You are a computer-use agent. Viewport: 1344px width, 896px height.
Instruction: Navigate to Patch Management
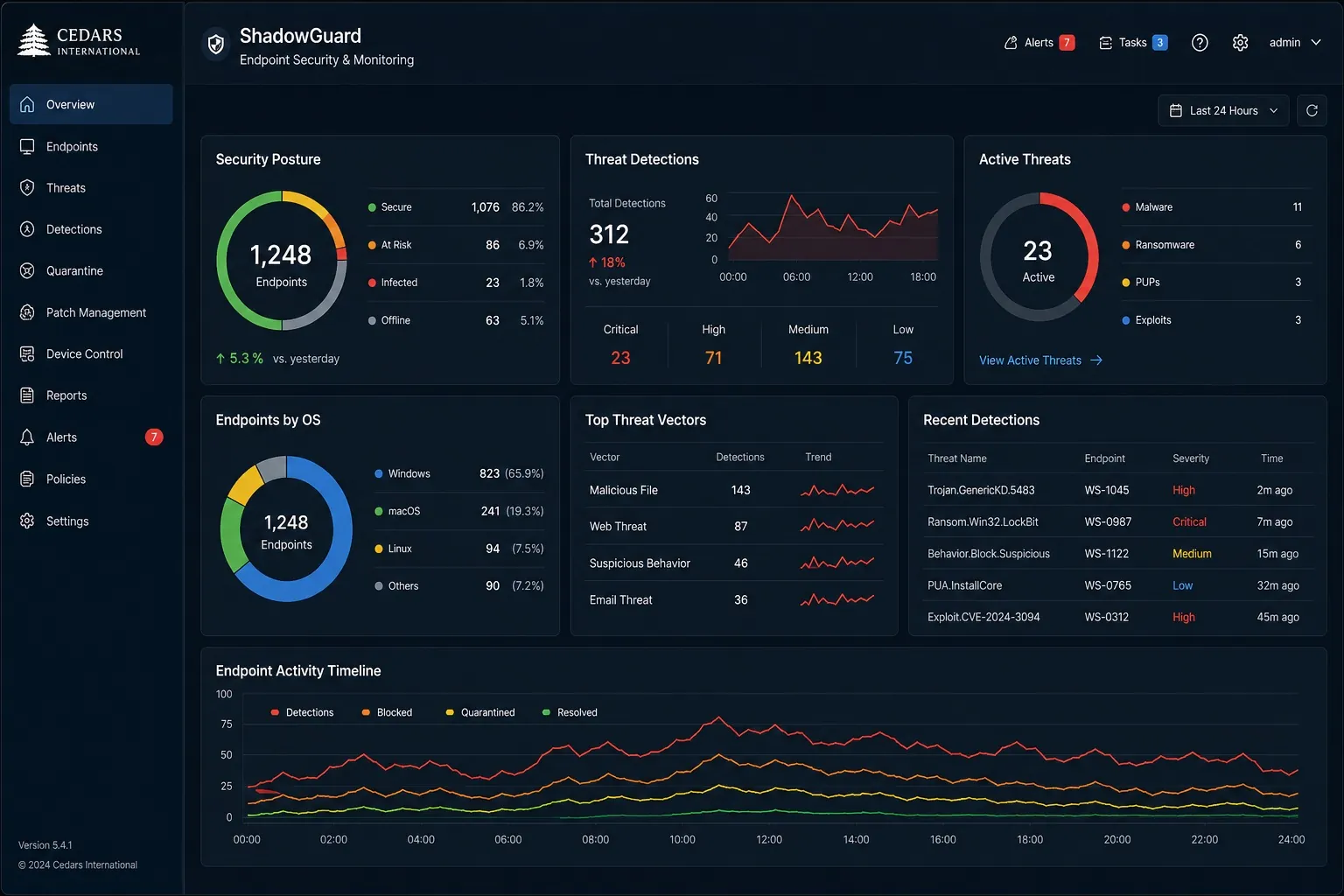[91, 312]
